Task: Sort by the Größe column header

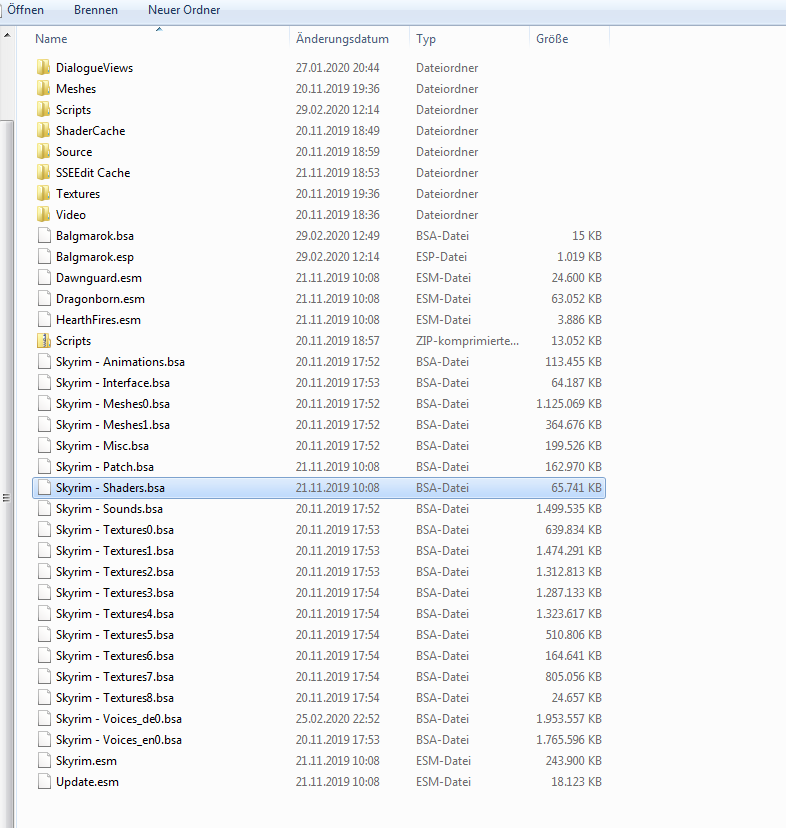Action: pos(552,39)
